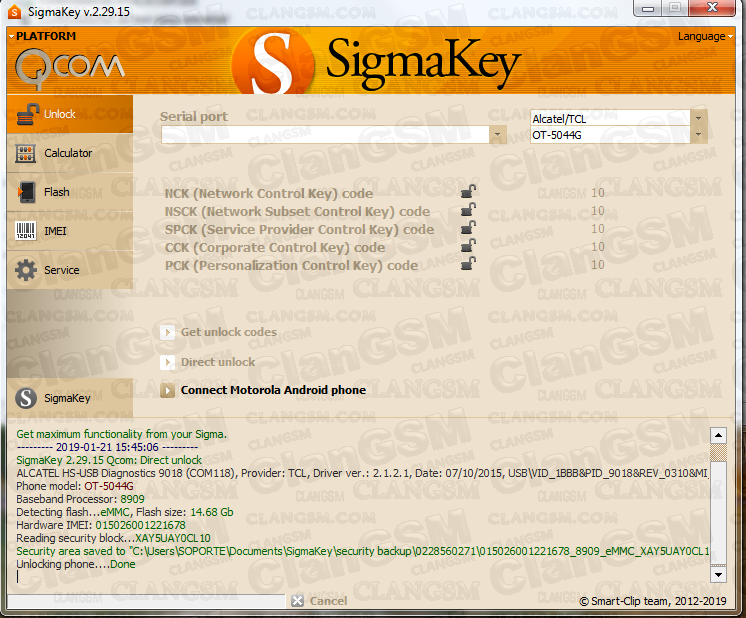Switch to the Unlock tab
This screenshot has height=618, width=746.
point(70,114)
